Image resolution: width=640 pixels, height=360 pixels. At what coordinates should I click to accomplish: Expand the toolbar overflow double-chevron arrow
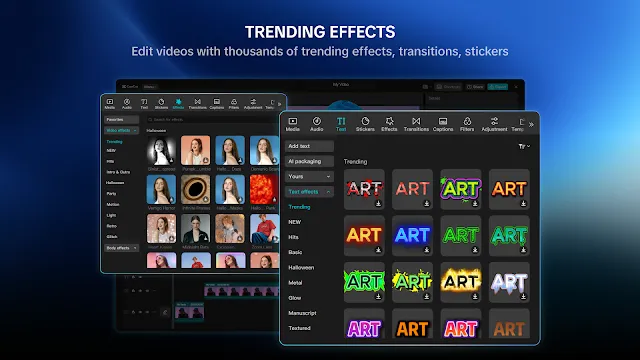[x=531, y=124]
